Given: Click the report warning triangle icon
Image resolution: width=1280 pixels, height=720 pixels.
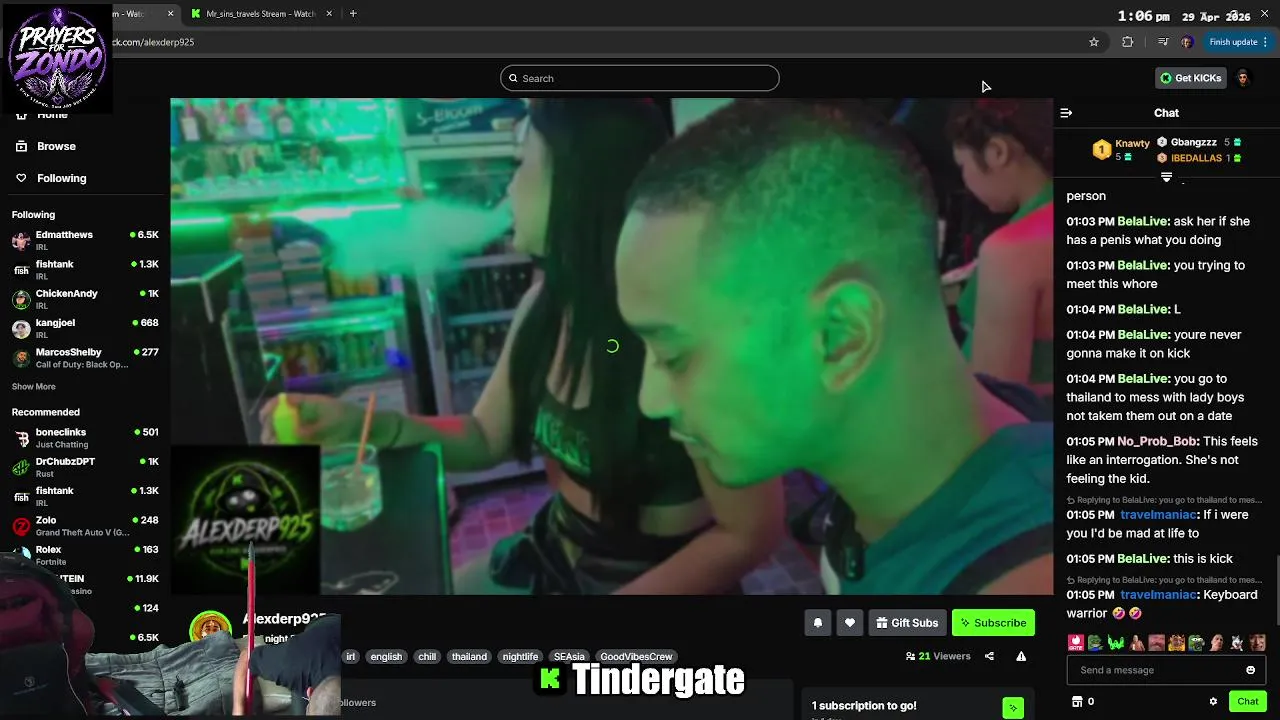Looking at the screenshot, I should tap(1021, 656).
